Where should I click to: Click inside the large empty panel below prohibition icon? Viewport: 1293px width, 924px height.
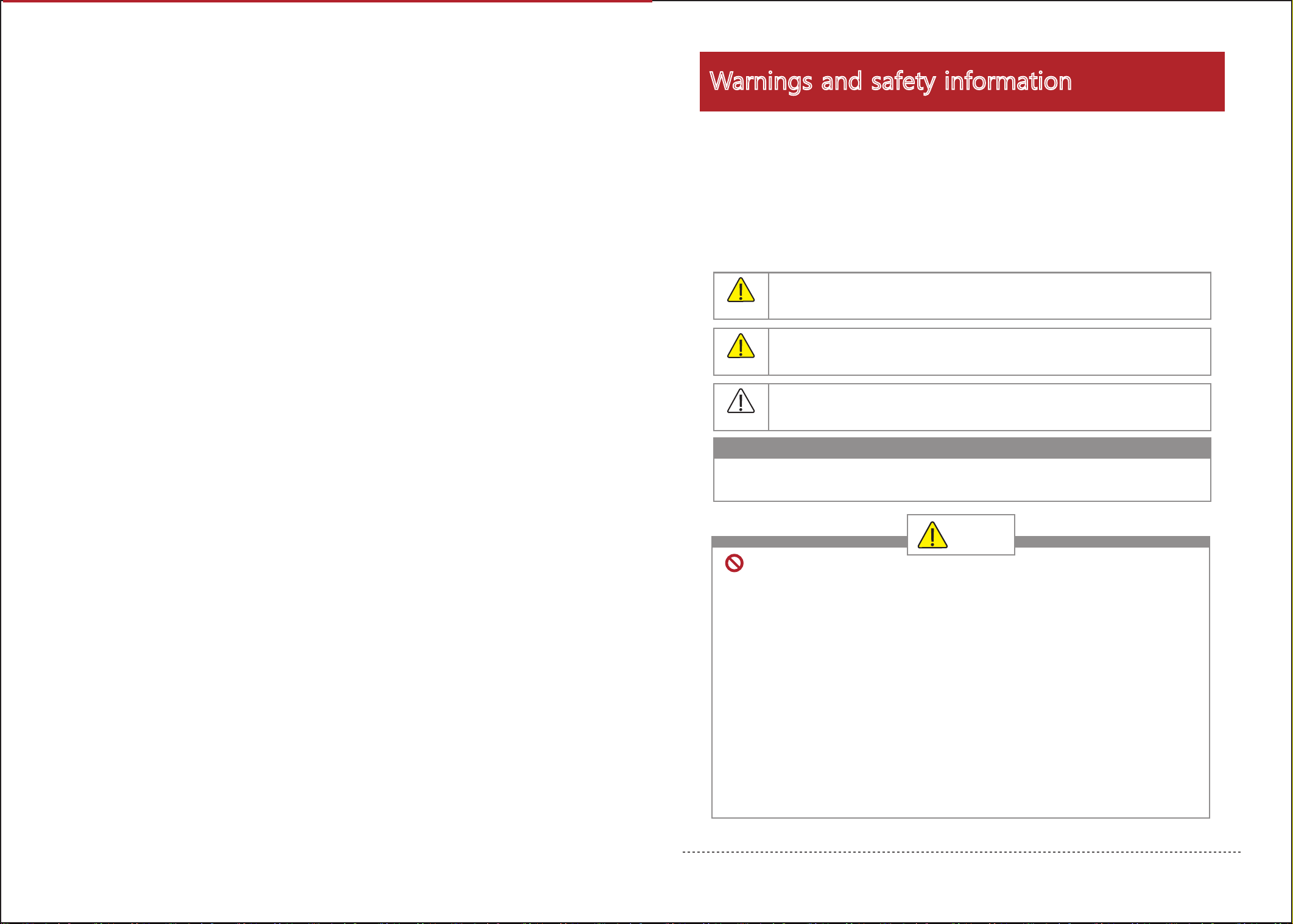click(960, 694)
